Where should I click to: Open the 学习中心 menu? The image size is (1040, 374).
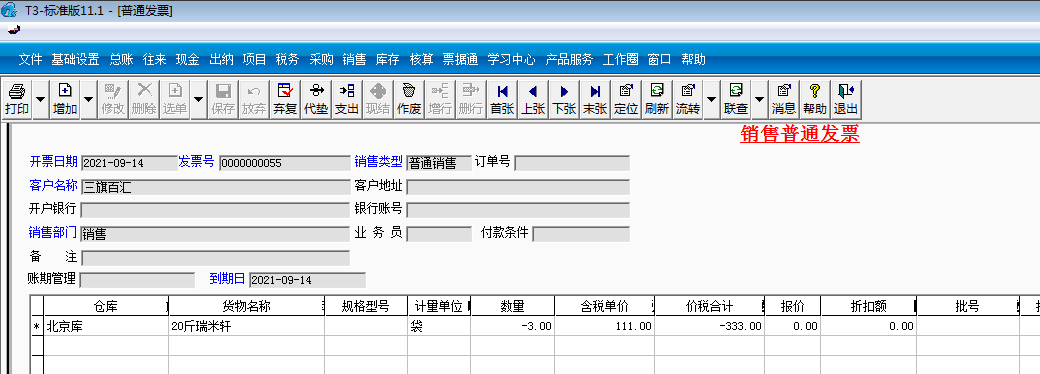511,60
